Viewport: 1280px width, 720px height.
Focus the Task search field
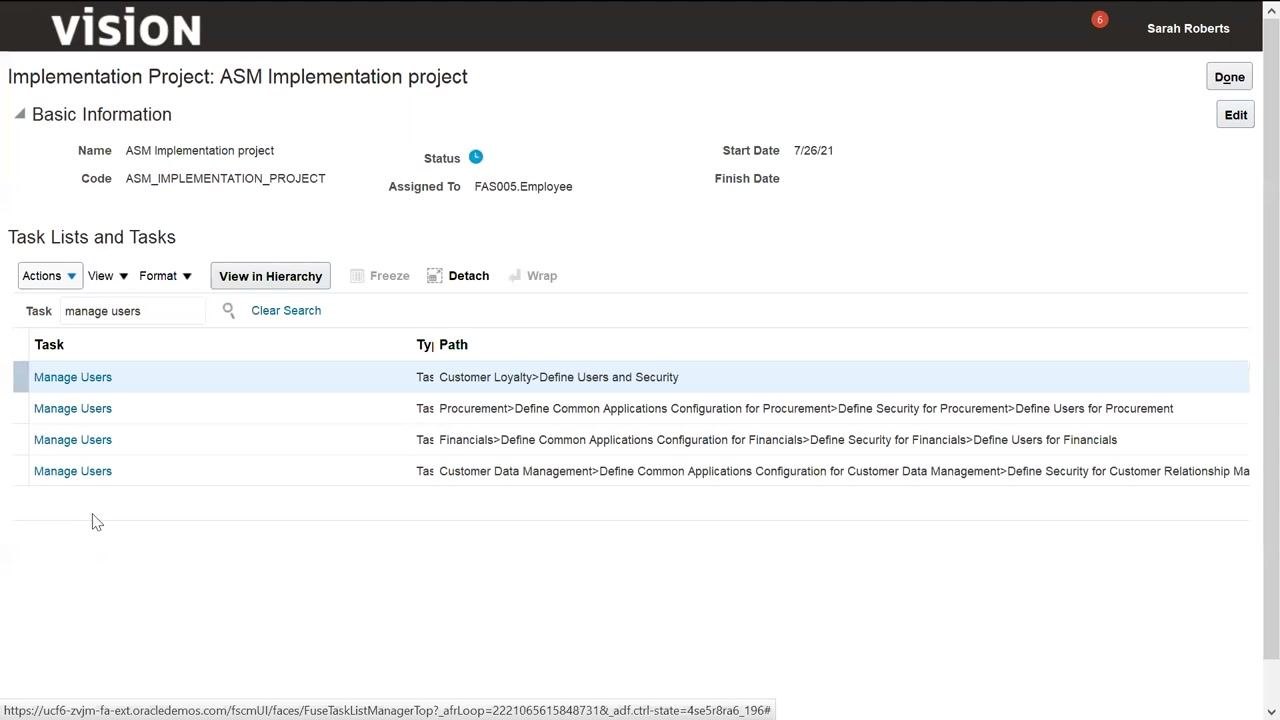(132, 311)
